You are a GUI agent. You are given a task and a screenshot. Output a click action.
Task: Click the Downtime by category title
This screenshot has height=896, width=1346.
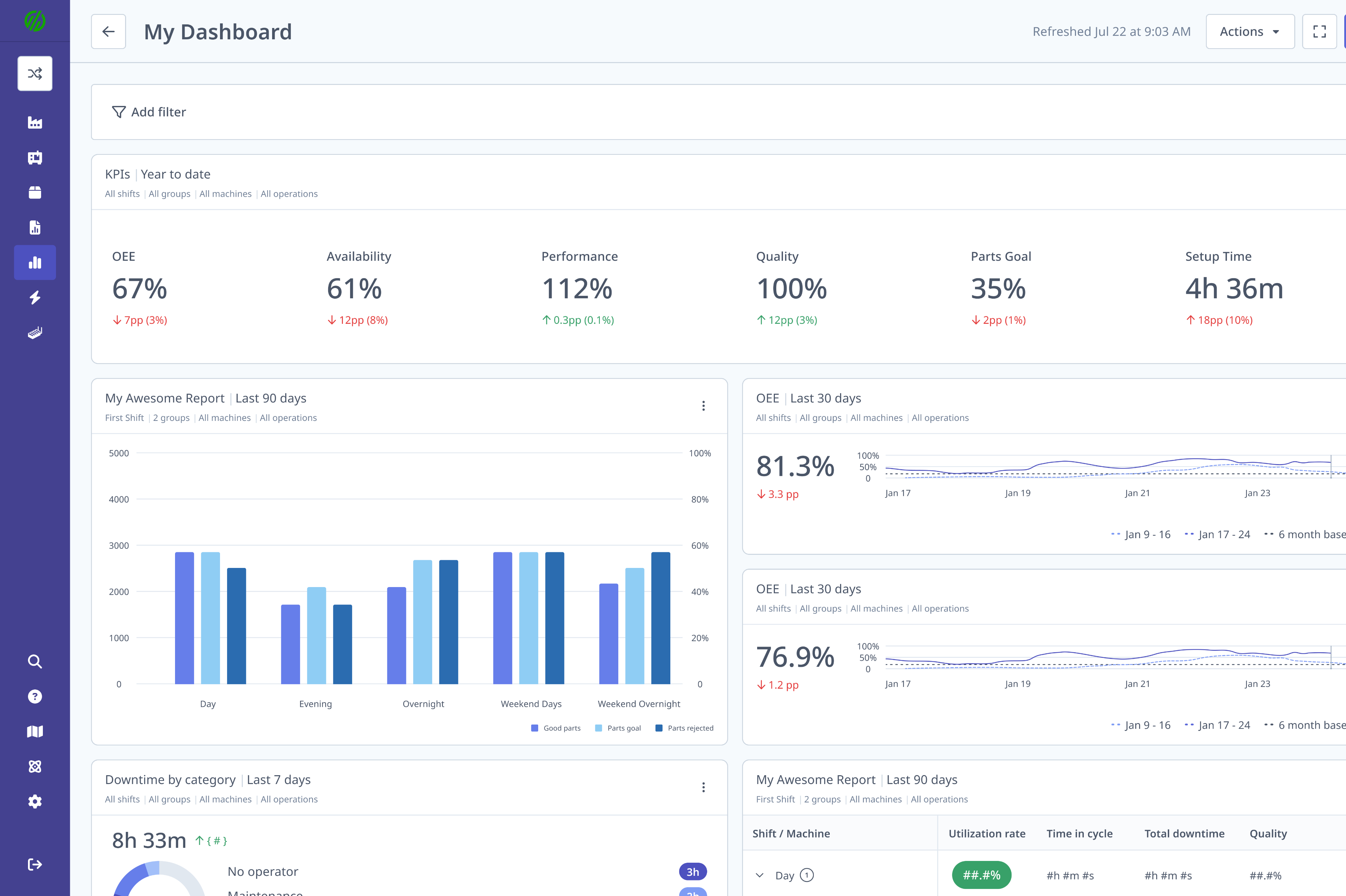[x=170, y=780]
